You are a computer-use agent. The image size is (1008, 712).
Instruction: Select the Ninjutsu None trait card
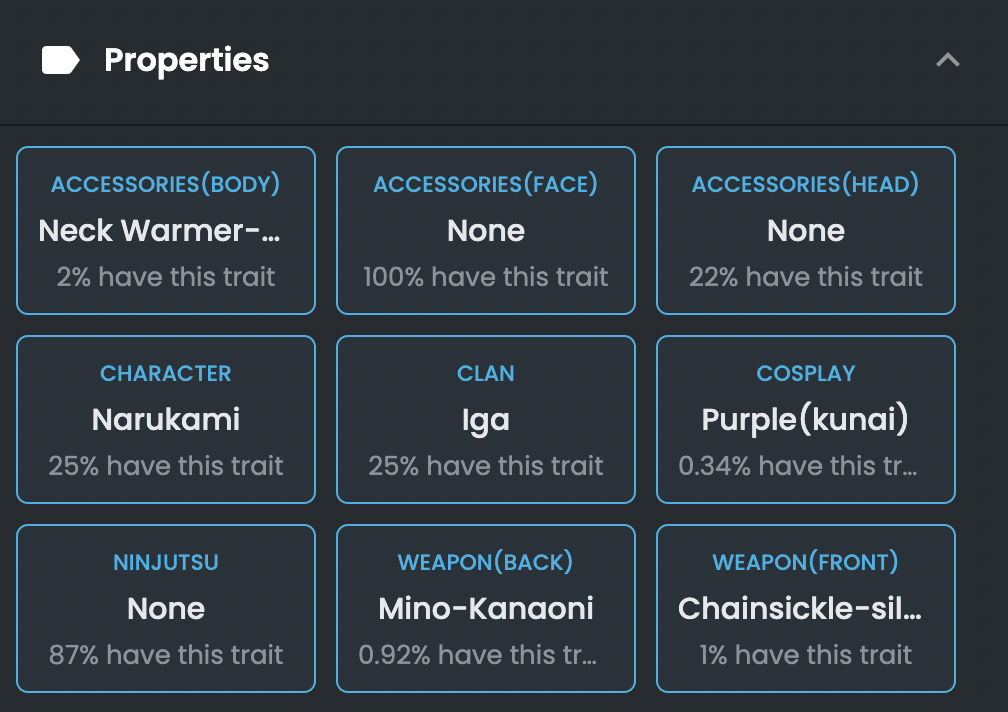click(x=165, y=608)
